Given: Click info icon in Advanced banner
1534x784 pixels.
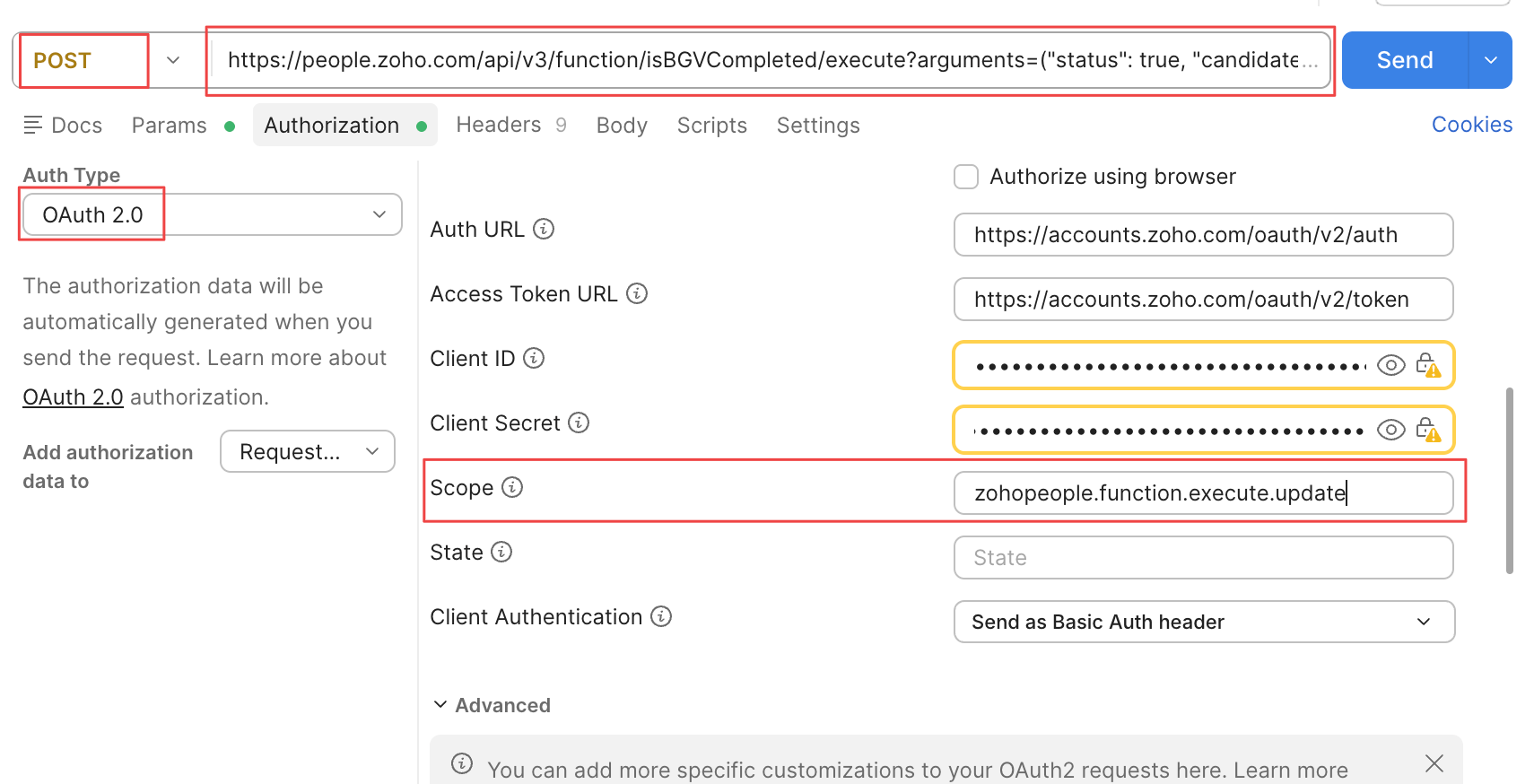Looking at the screenshot, I should (462, 763).
